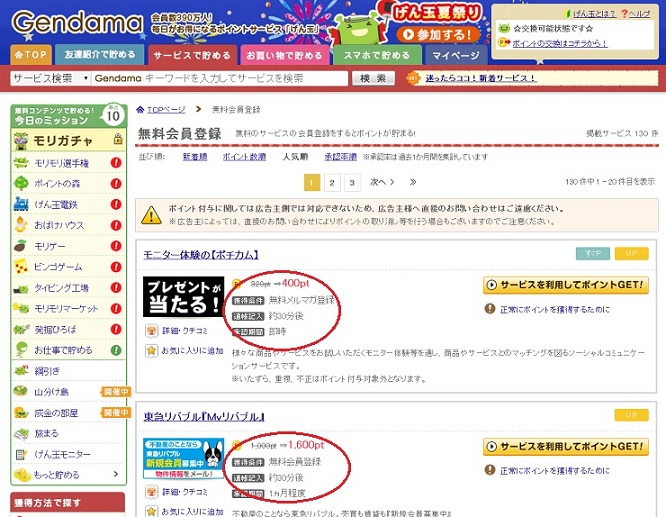The width and height of the screenshot is (666, 517).
Task: Click サービスを利用してポイントGET for ポチカム
Action: click(x=566, y=285)
